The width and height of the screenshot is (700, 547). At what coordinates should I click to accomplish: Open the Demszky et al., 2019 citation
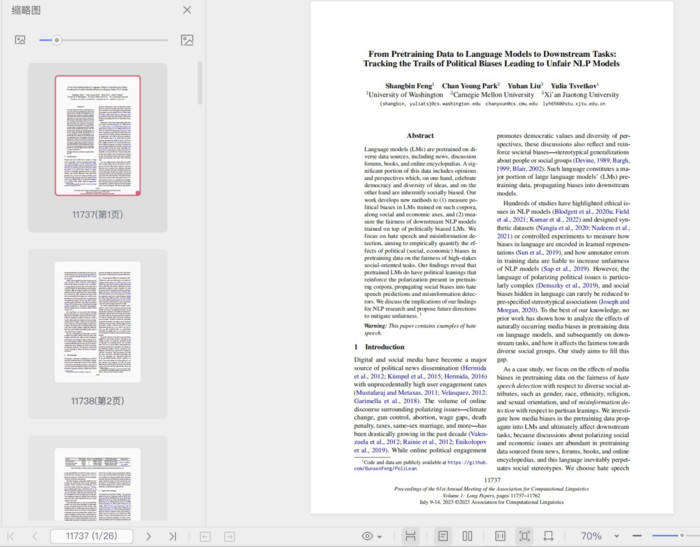(568, 285)
